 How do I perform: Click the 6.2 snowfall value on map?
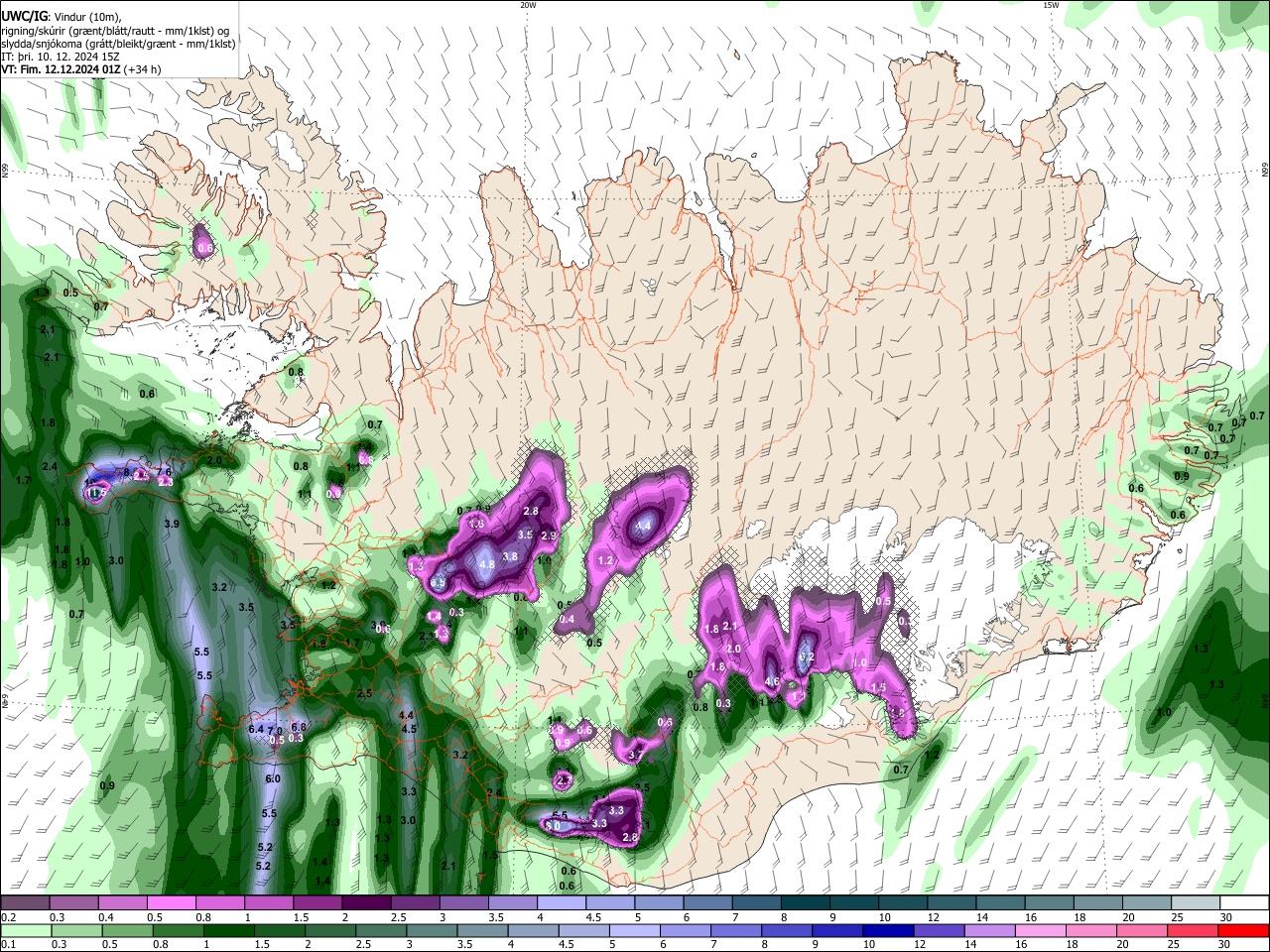[807, 656]
